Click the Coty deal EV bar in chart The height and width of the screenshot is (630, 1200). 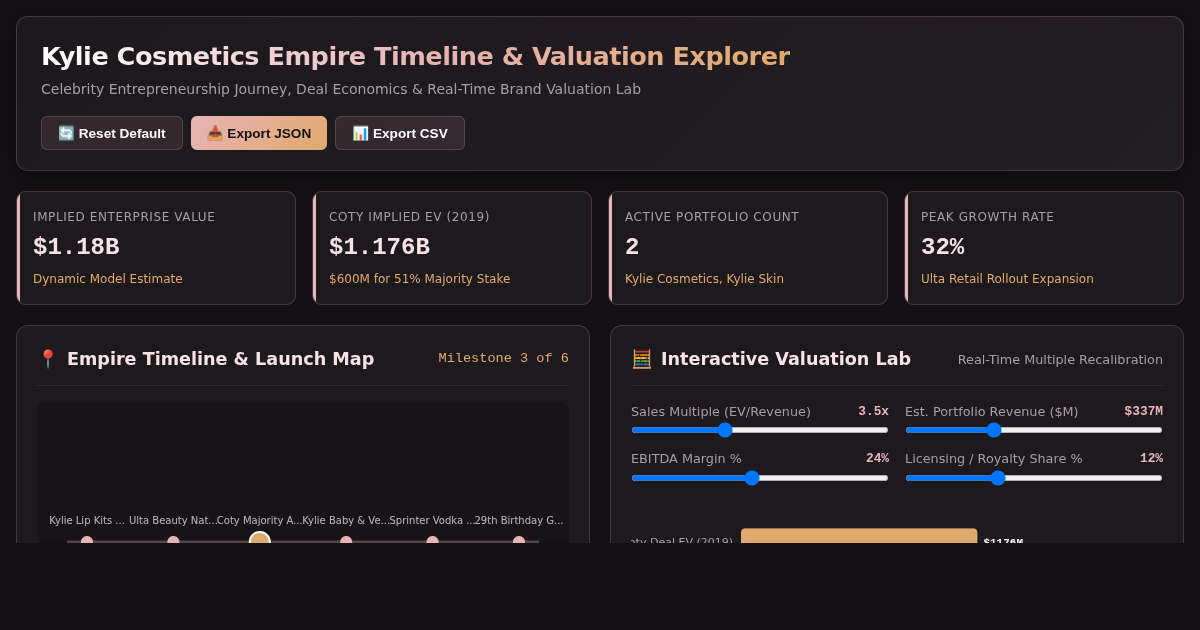[859, 536]
